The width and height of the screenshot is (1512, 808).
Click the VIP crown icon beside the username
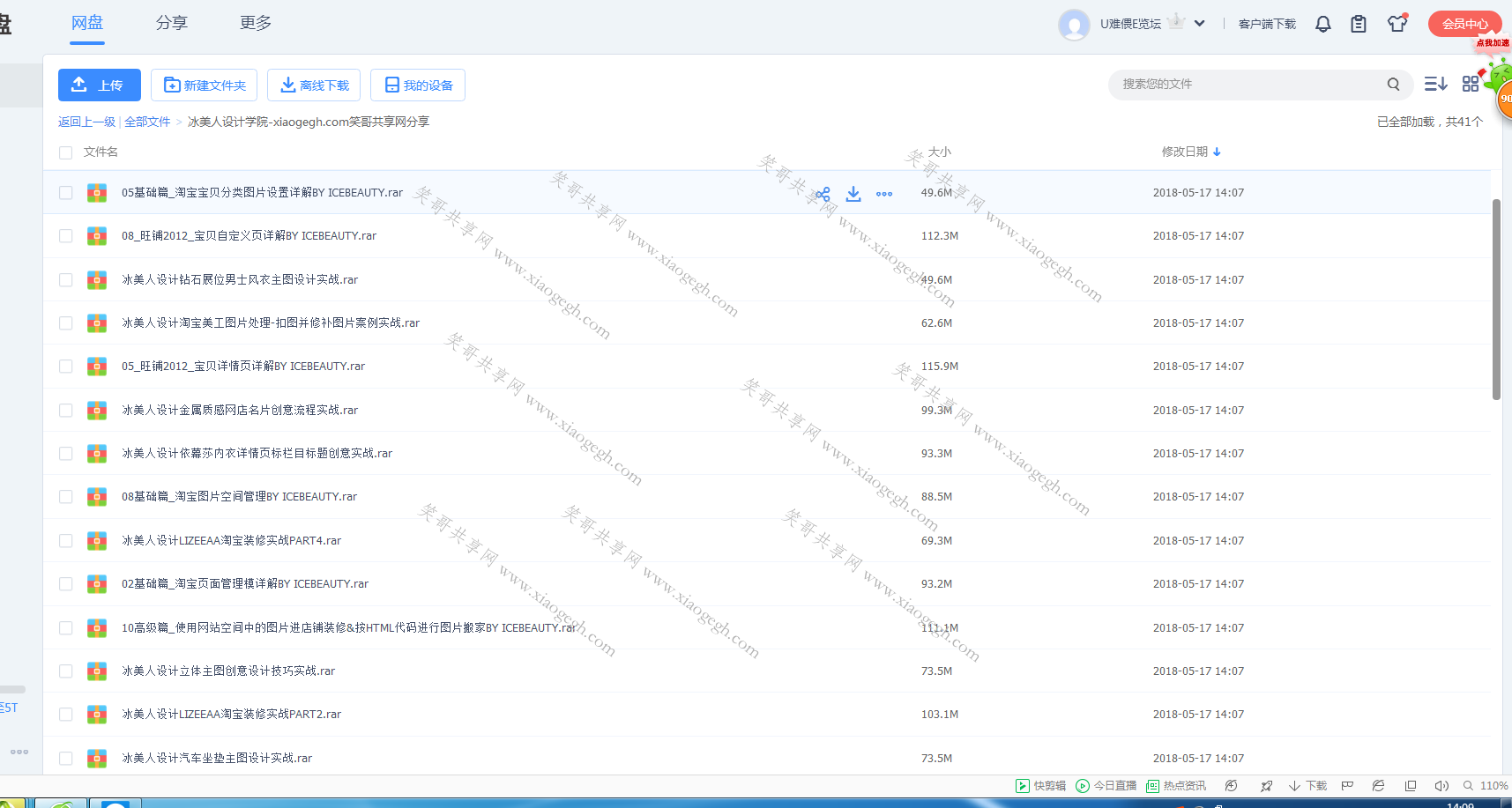(1176, 22)
